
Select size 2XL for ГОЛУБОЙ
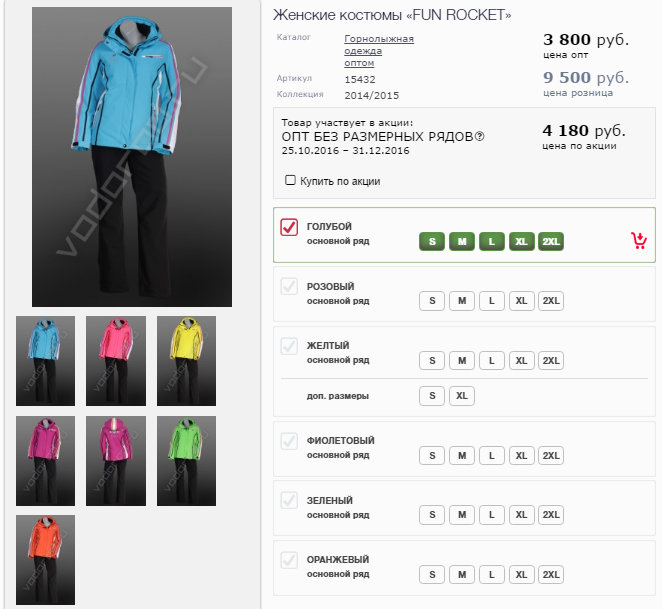click(x=550, y=242)
